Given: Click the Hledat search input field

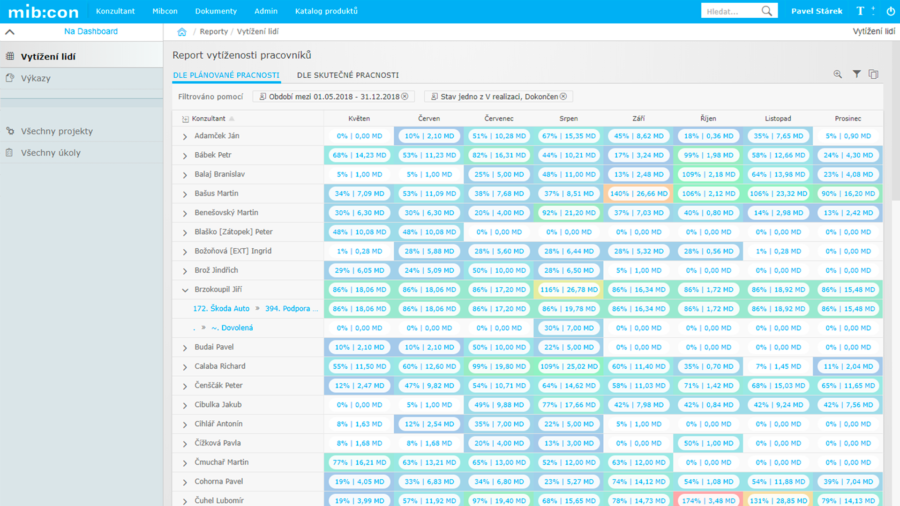Looking at the screenshot, I should (730, 11).
